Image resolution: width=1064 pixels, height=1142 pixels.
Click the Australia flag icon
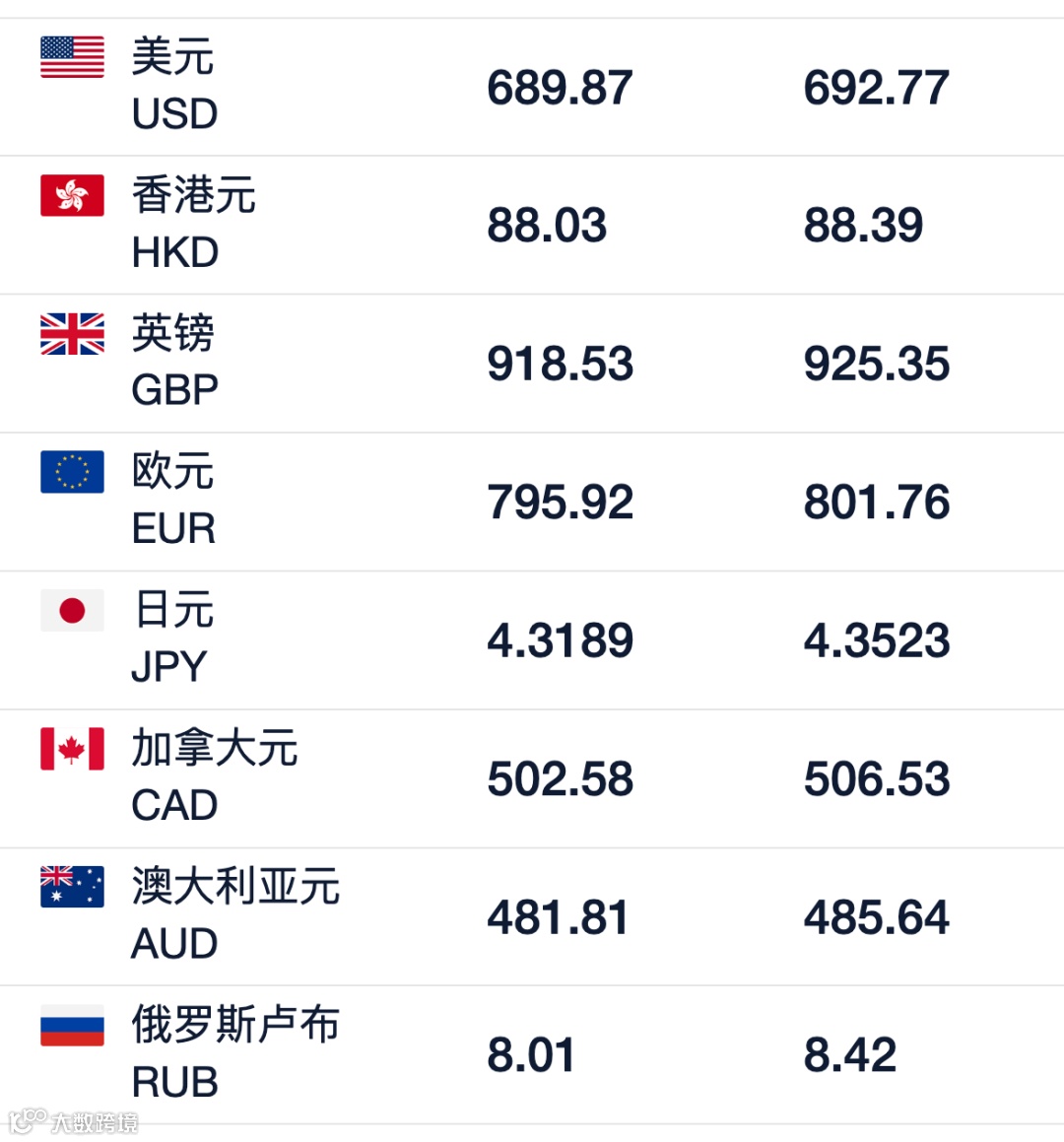(72, 887)
